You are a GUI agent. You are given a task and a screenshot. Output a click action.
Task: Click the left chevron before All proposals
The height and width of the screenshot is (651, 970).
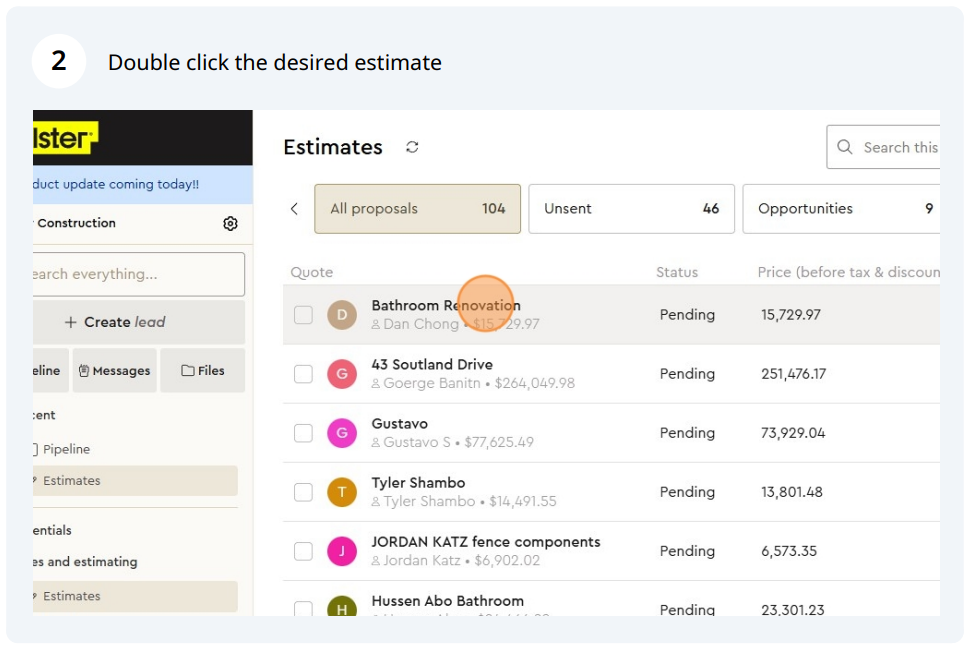click(x=294, y=209)
